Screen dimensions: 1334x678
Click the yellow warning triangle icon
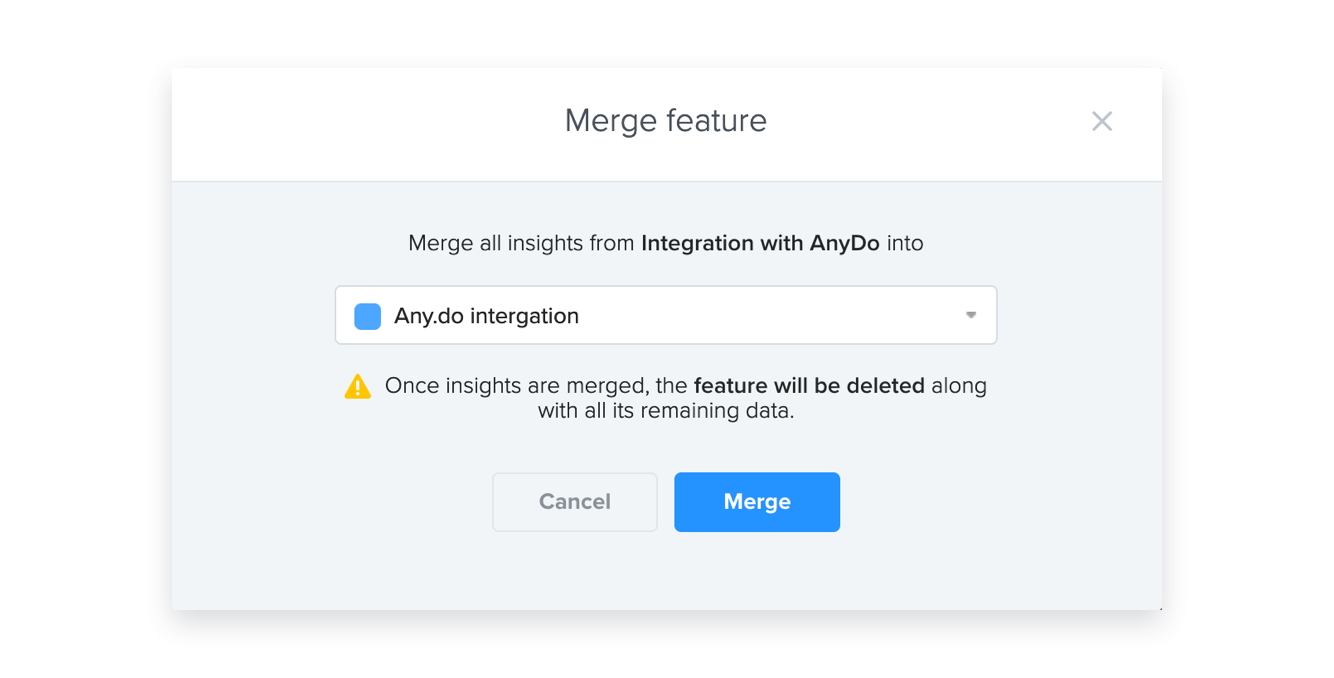pyautogui.click(x=358, y=387)
